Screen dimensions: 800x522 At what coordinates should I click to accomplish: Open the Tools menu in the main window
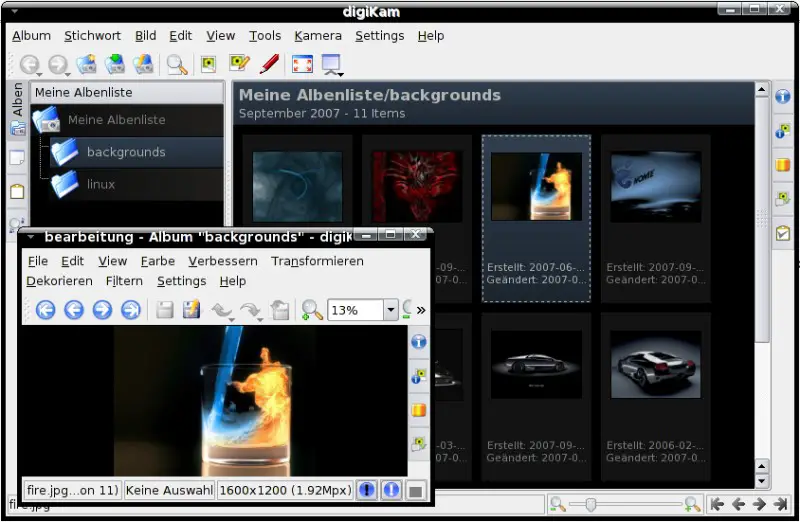tap(265, 36)
